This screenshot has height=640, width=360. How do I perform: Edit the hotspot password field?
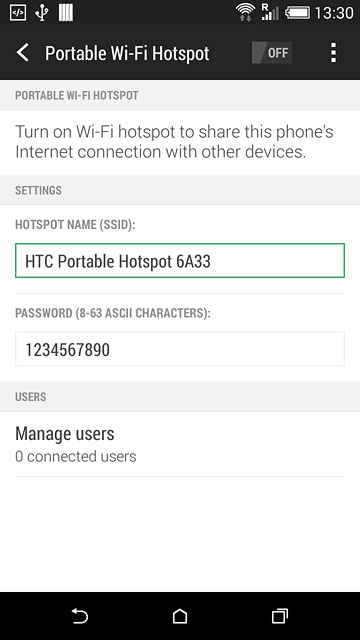point(180,349)
